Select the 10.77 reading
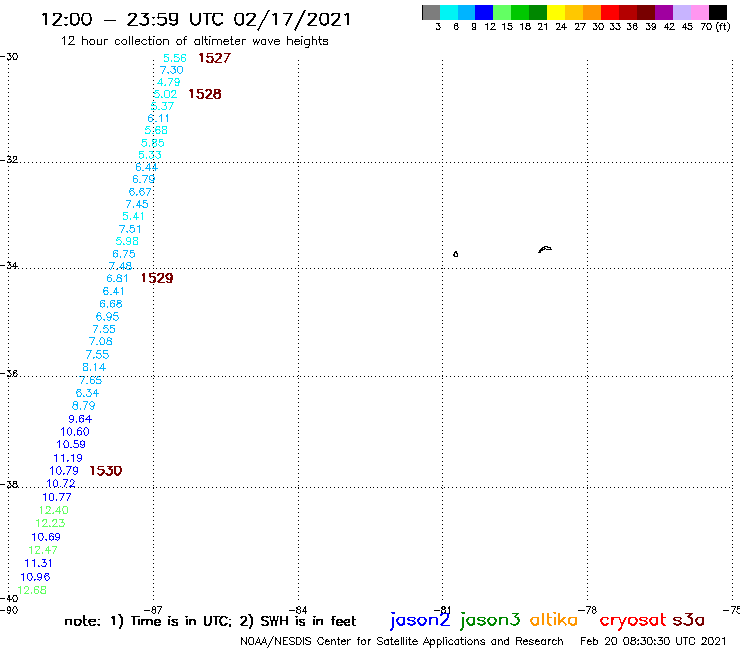The height and width of the screenshot is (650, 740). tap(57, 497)
